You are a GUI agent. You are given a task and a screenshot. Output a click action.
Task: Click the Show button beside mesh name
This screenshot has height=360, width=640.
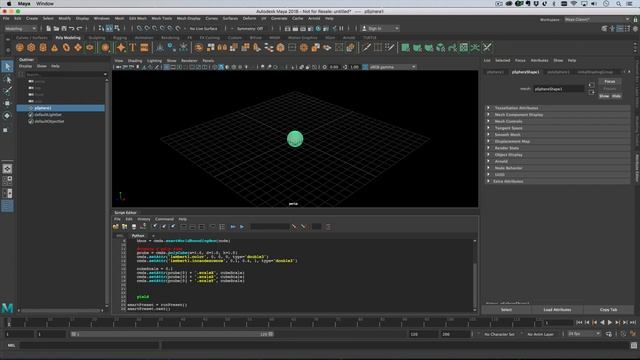click(x=604, y=96)
